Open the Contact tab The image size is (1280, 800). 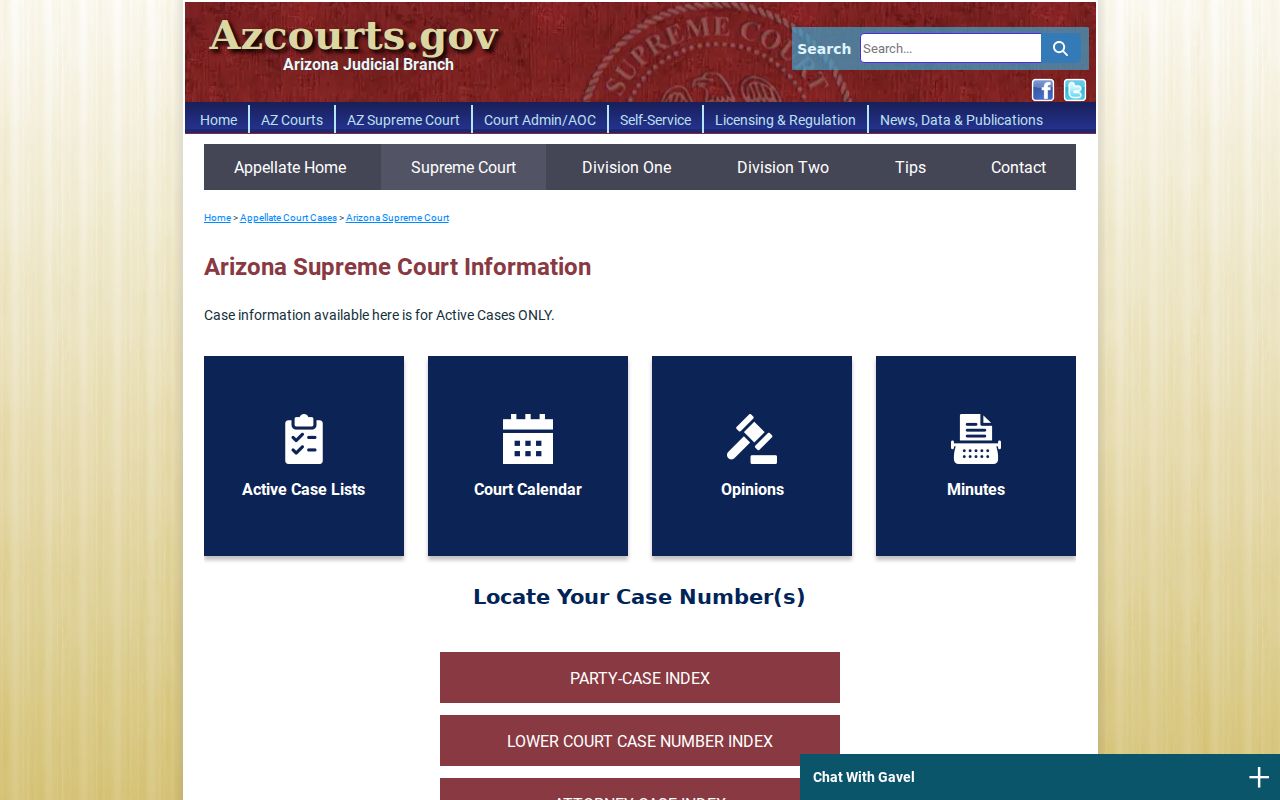coord(1018,167)
